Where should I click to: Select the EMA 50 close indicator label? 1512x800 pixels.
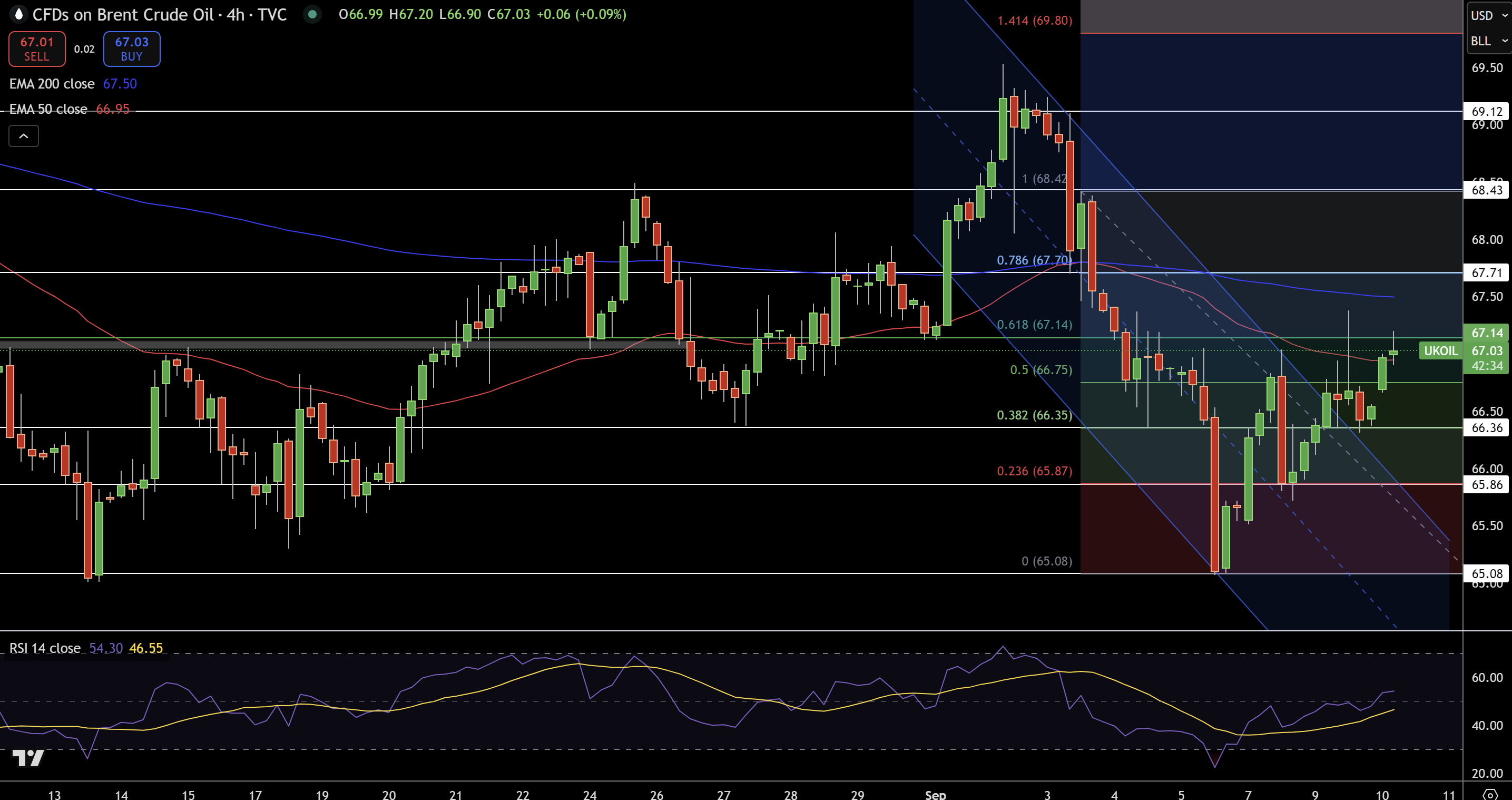[48, 109]
